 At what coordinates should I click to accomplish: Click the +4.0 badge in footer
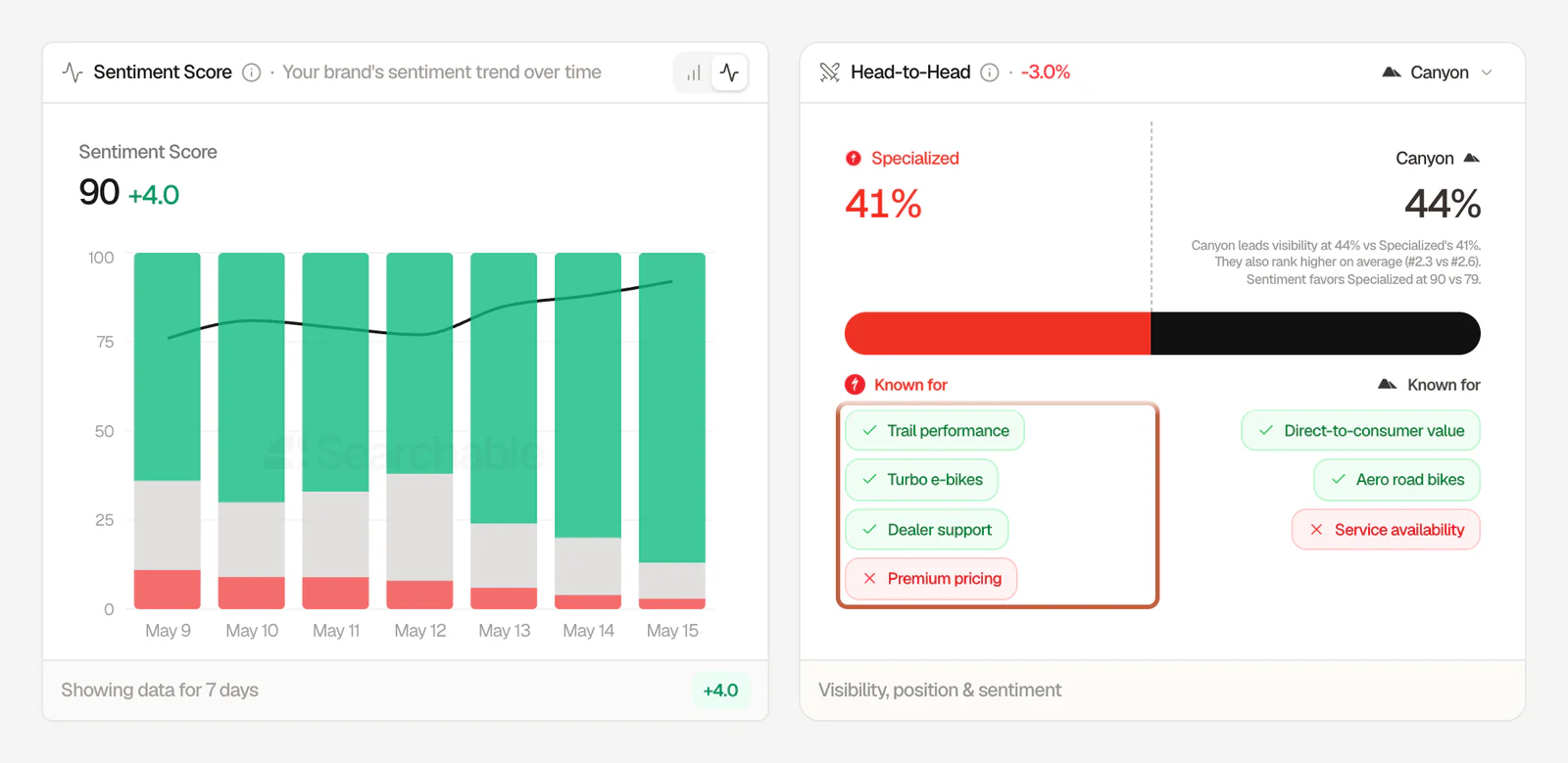(x=720, y=691)
